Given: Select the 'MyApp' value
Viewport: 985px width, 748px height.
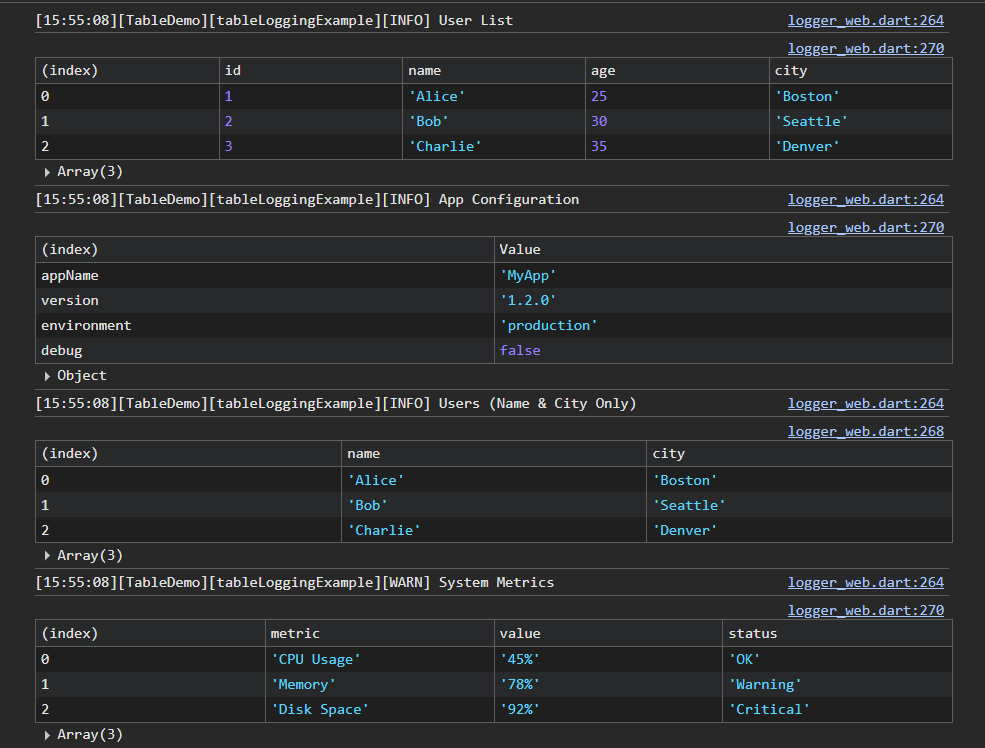Looking at the screenshot, I should 528,275.
